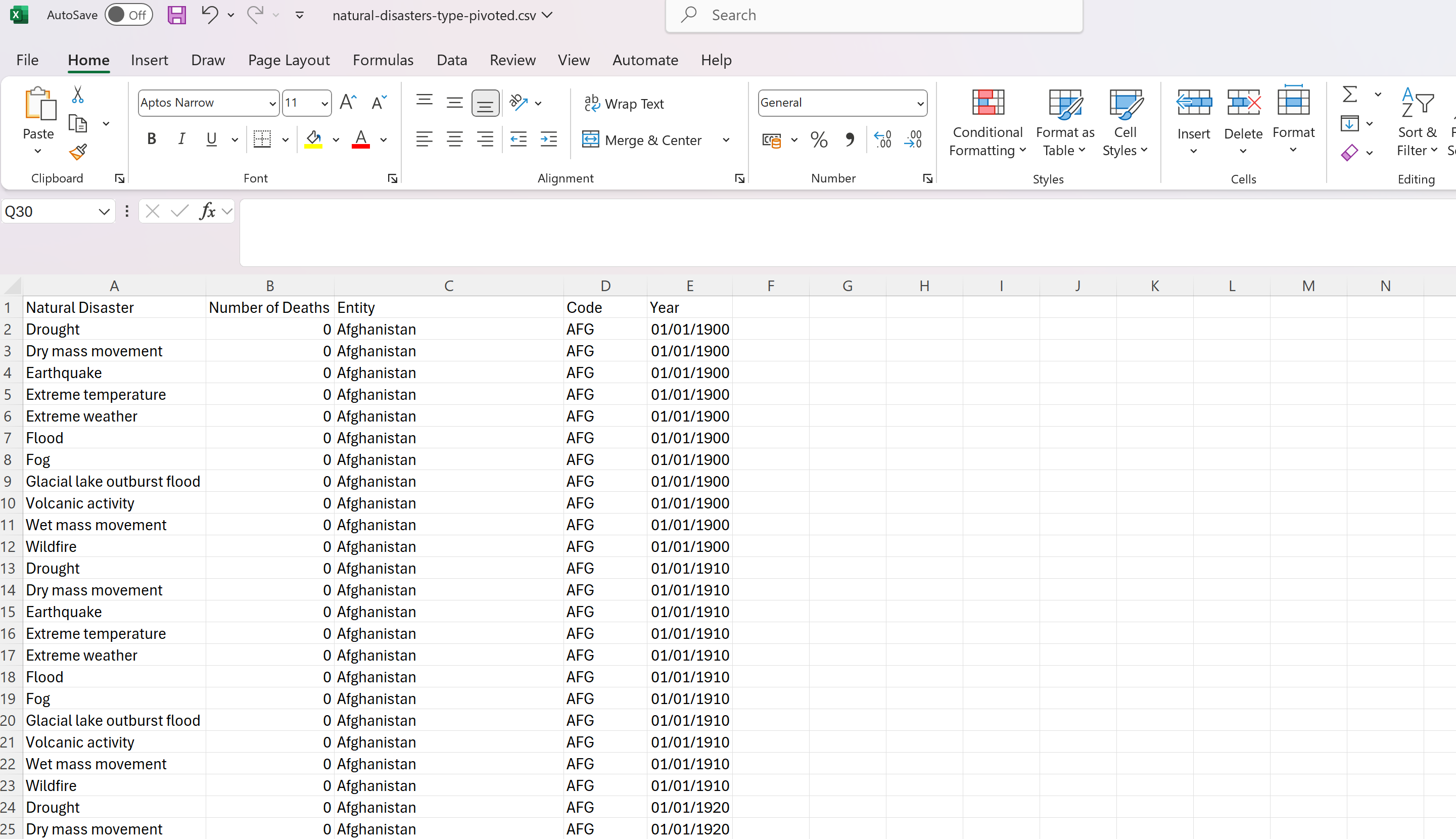Screen dimensions: 1456x839
Task: Apply Percent Style number formatting
Action: coord(819,139)
